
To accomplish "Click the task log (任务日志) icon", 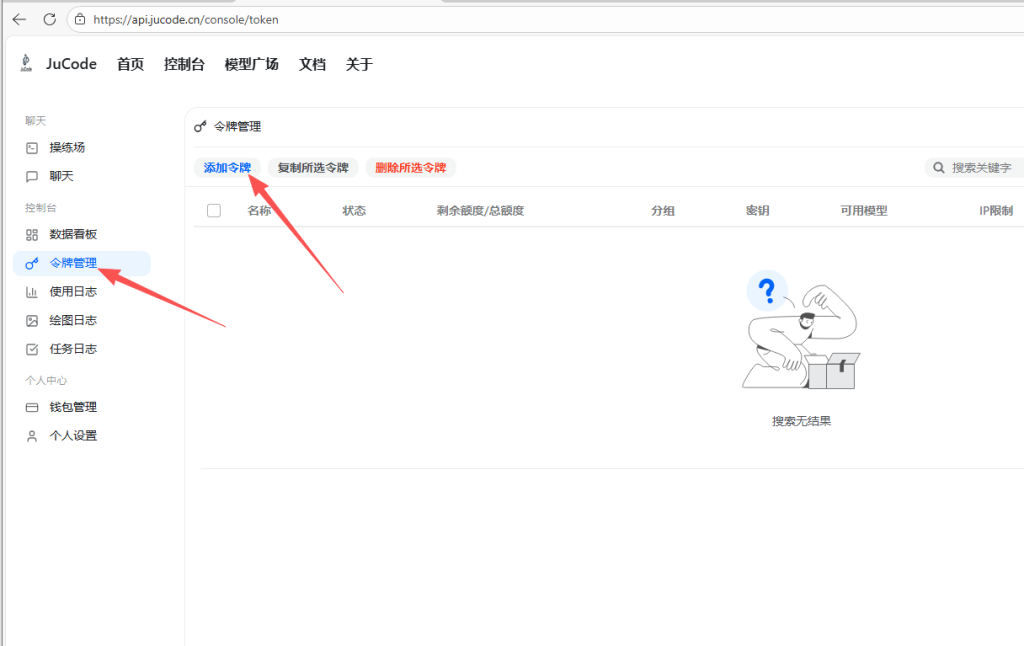I will [x=32, y=350].
